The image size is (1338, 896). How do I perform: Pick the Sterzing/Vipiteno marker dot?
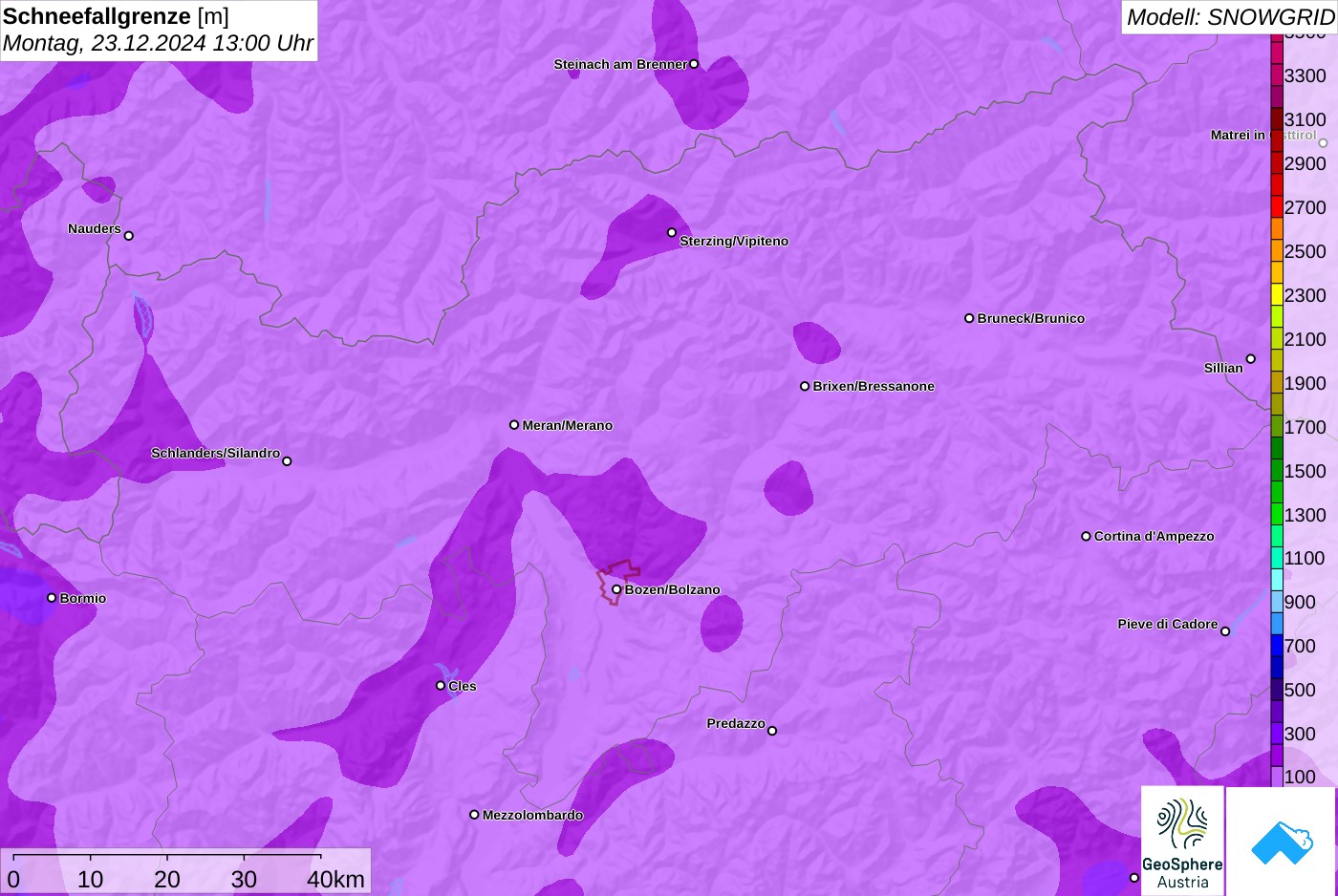click(x=672, y=232)
